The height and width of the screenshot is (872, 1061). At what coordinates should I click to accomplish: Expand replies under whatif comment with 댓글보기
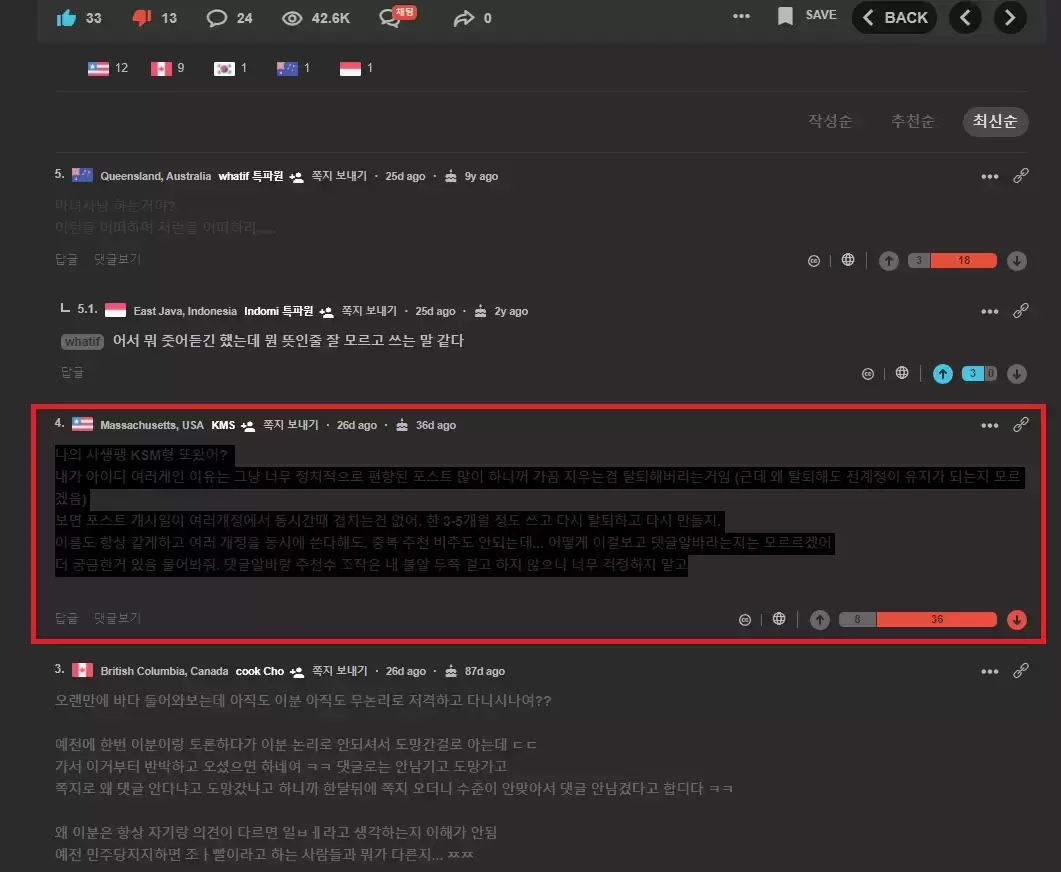tap(117, 259)
